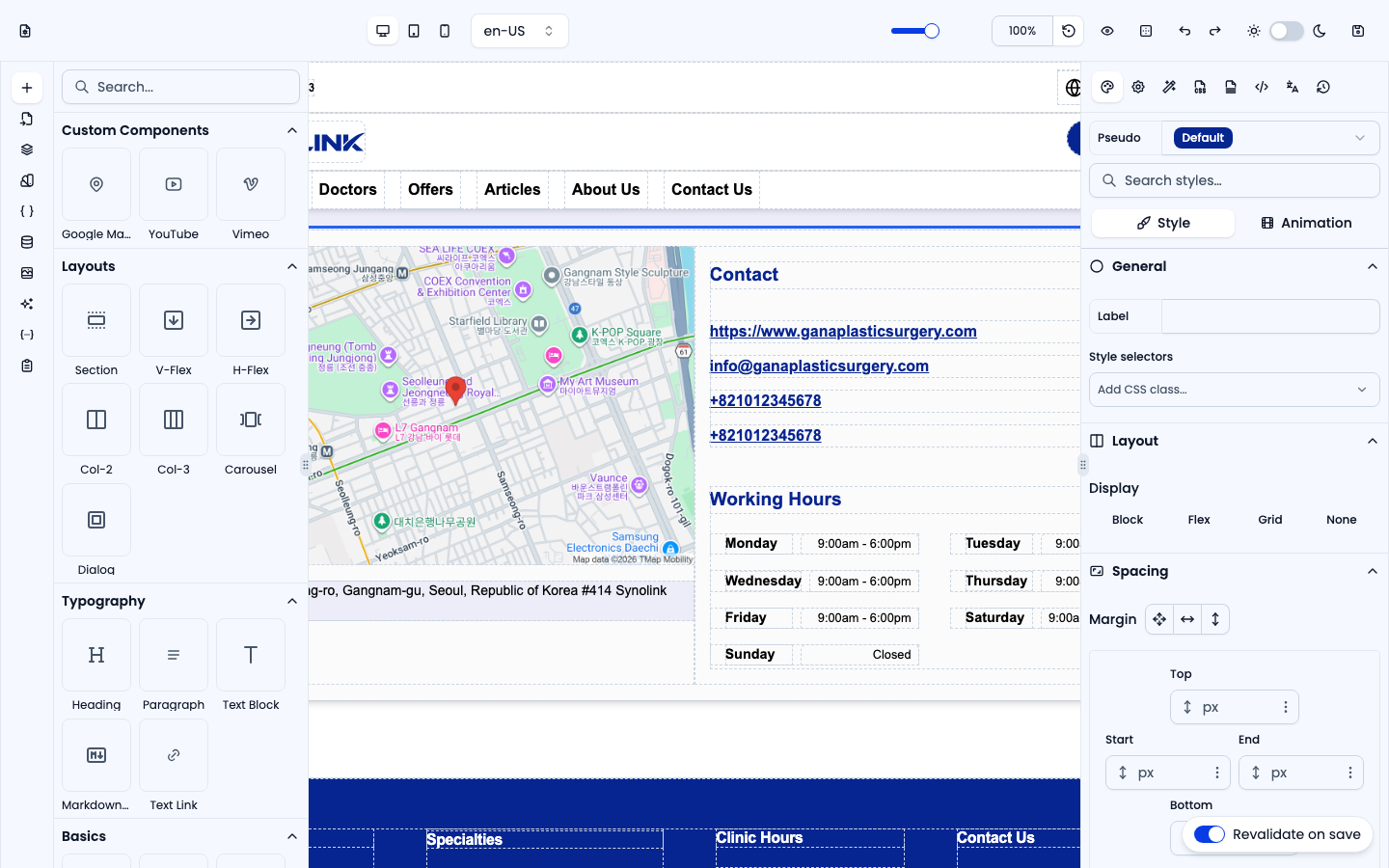
Task: Set margin on all sides mode
Action: [1159, 619]
